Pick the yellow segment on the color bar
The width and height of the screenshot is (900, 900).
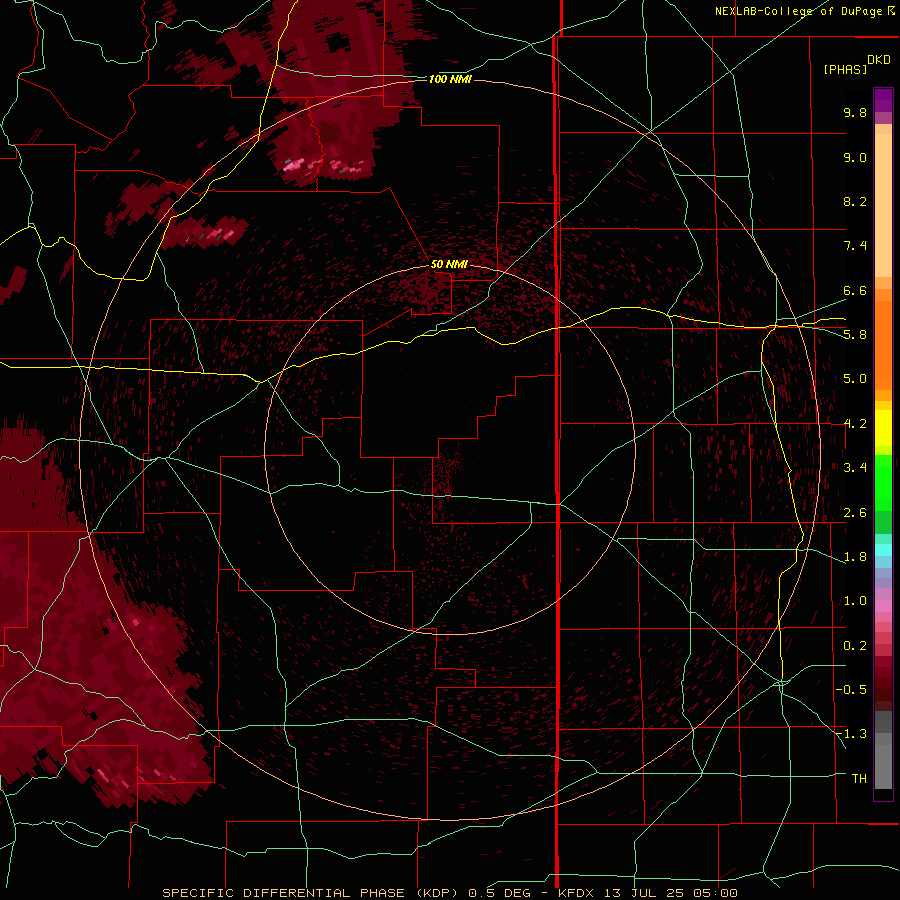click(883, 428)
